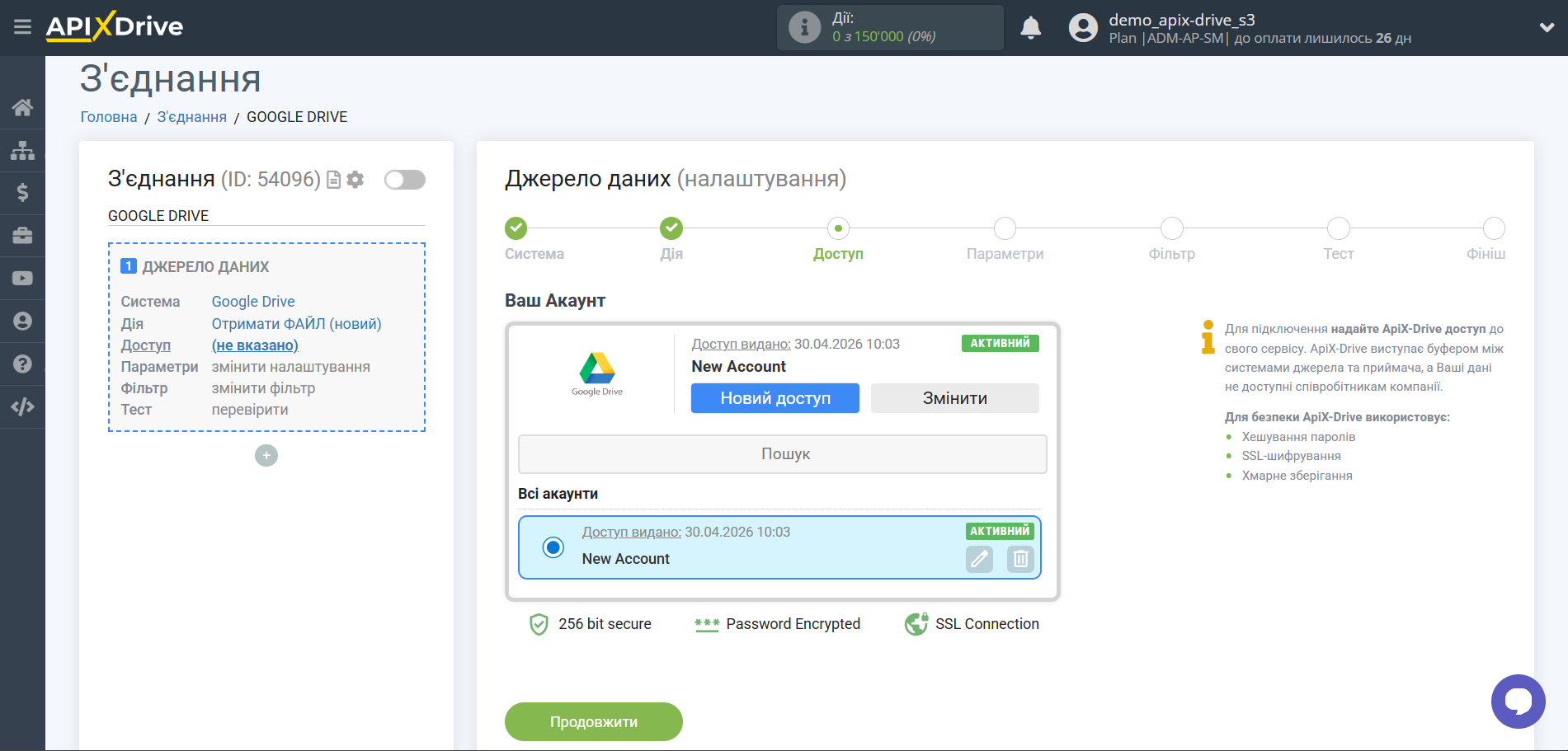Viewport: 1568px width, 751px height.
Task: Click the Головна breadcrumb link
Action: coord(109,117)
